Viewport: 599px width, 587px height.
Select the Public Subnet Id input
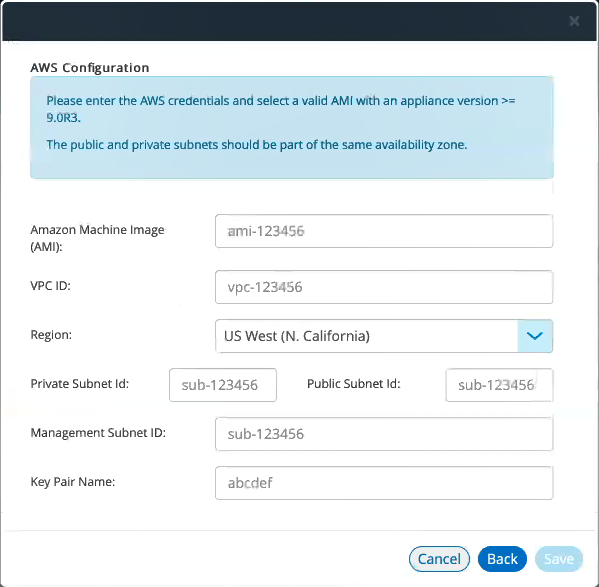tap(499, 385)
